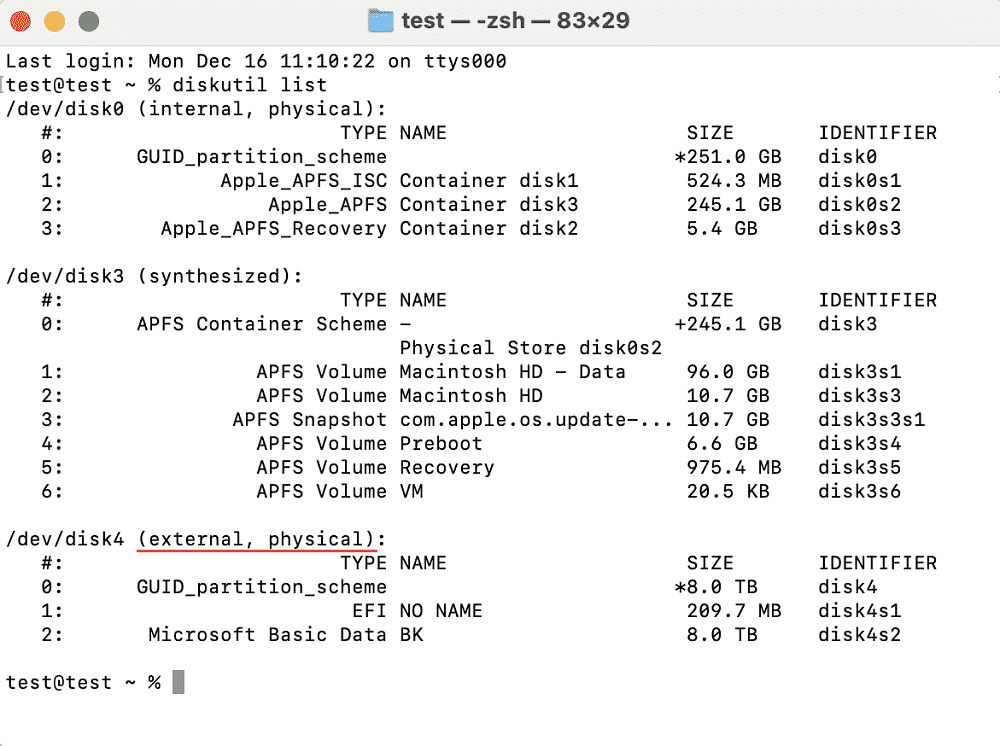Click the window title "test — -zsh — 83×29"
The width and height of the screenshot is (1000, 746).
(515, 21)
